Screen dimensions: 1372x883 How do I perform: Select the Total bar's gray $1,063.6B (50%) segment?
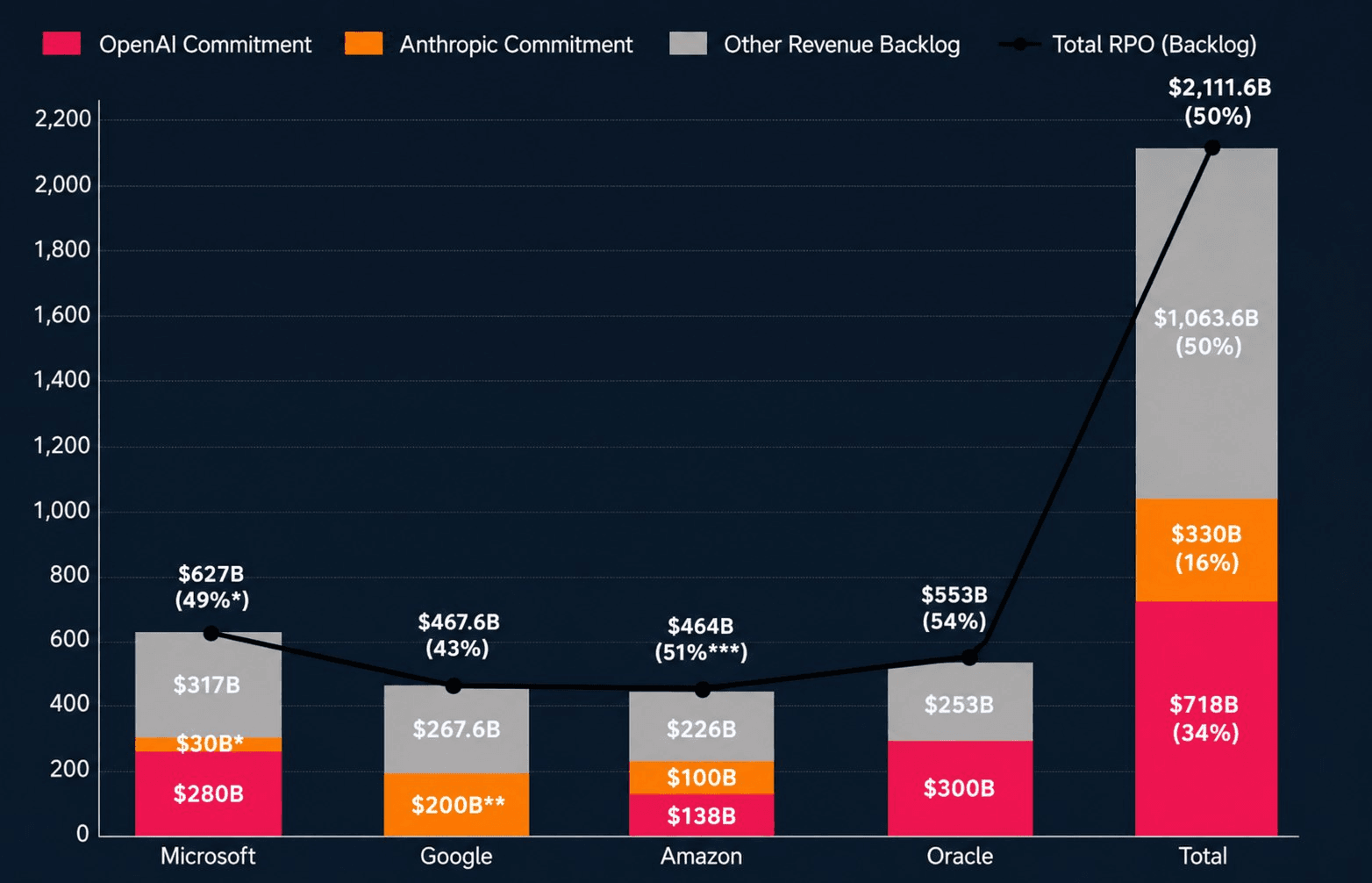pyautogui.click(x=1206, y=323)
